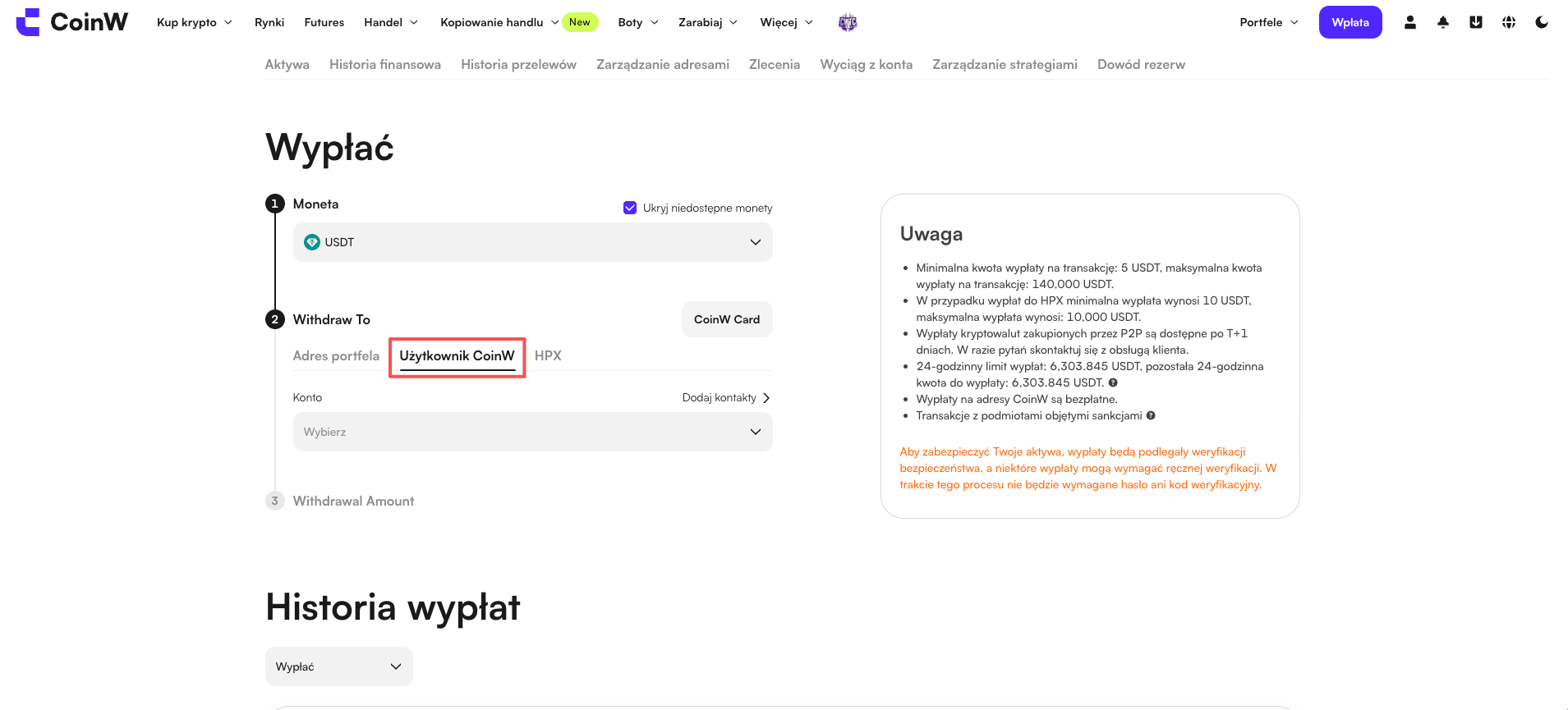1568x710 pixels.
Task: Select the Użytkownik CoinW tab
Action: tap(458, 356)
